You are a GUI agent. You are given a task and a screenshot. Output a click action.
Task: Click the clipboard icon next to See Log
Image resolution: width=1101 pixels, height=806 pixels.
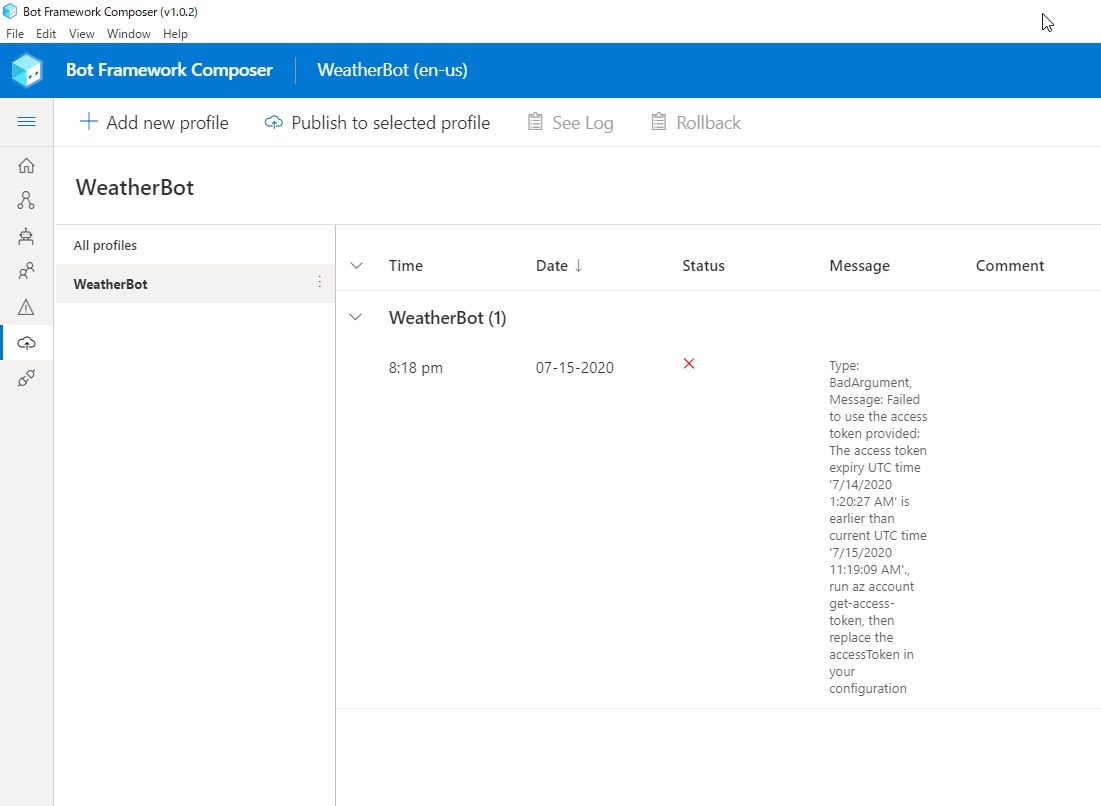click(535, 122)
